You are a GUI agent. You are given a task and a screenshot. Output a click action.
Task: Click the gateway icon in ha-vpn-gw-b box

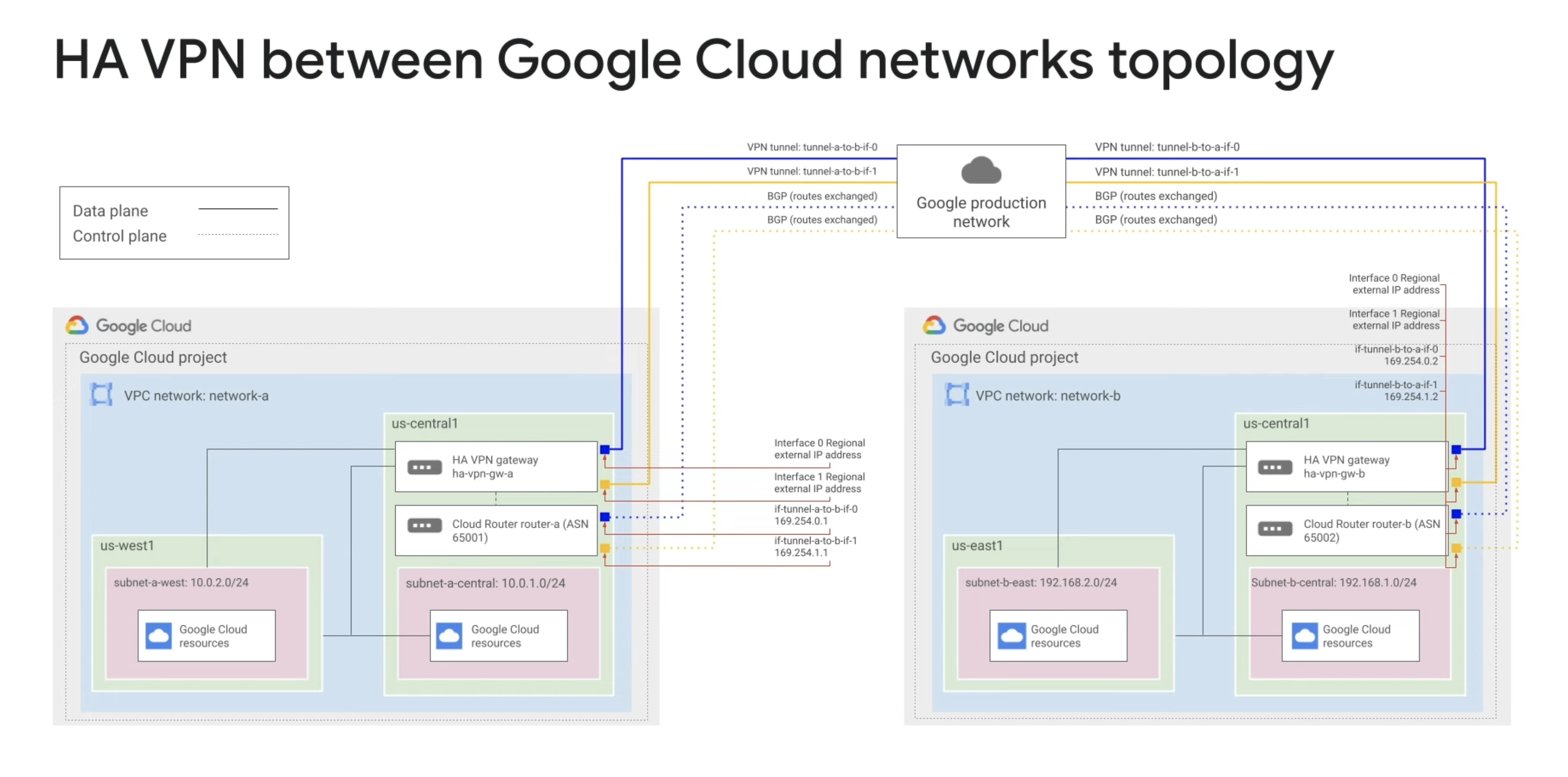(1275, 467)
